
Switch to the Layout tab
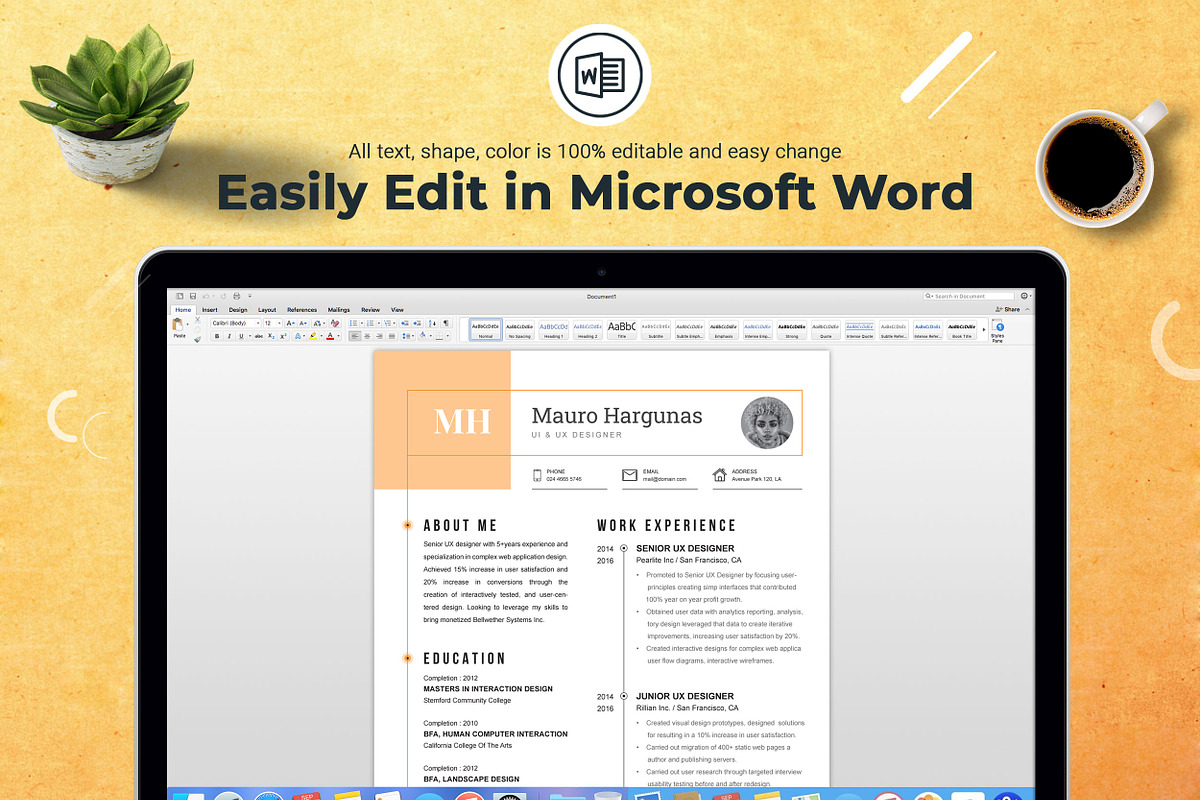coord(267,310)
